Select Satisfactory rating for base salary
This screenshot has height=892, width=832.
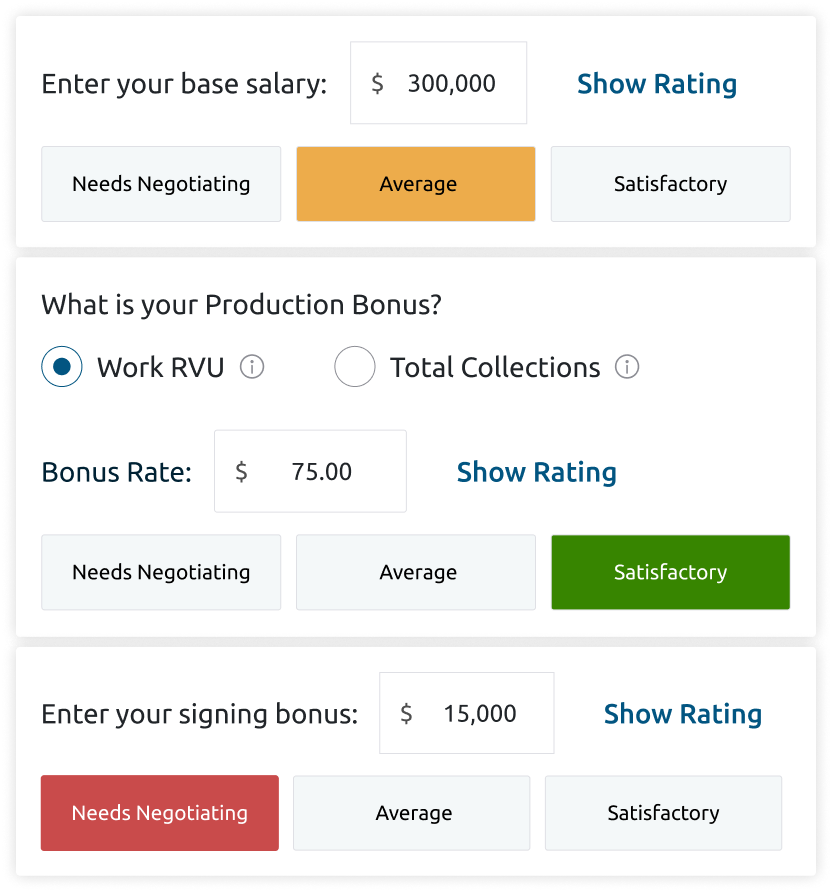pyautogui.click(x=670, y=184)
